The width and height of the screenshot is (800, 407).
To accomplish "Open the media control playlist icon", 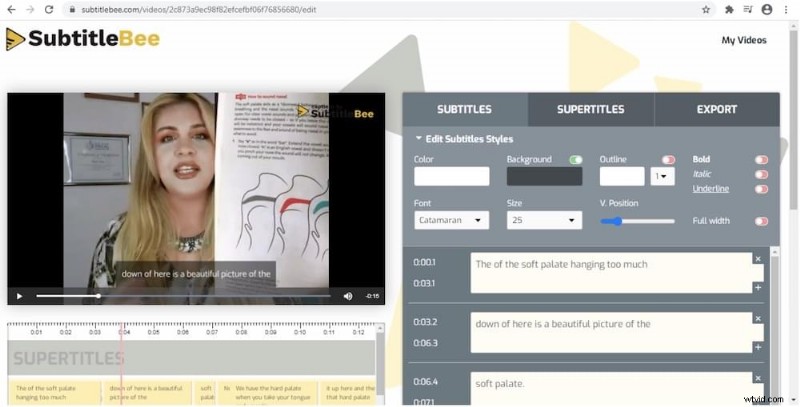I will (748, 9).
